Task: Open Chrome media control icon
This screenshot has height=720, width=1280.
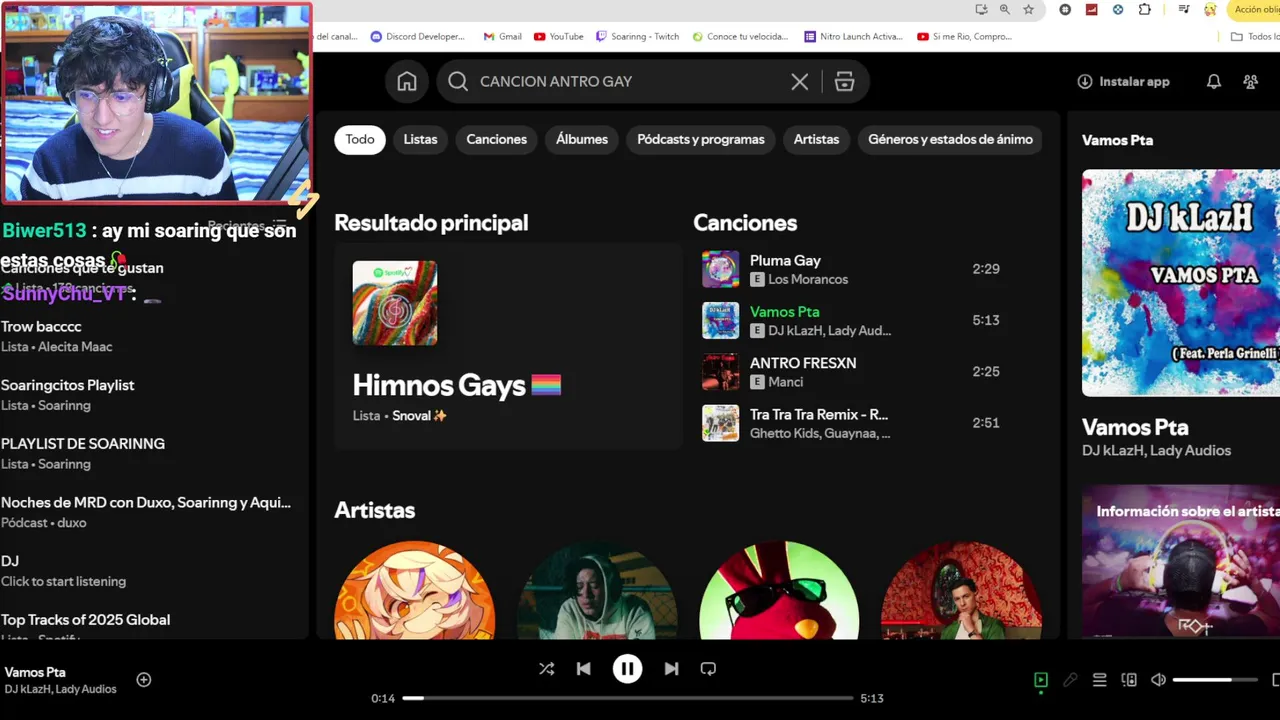Action: click(1184, 9)
